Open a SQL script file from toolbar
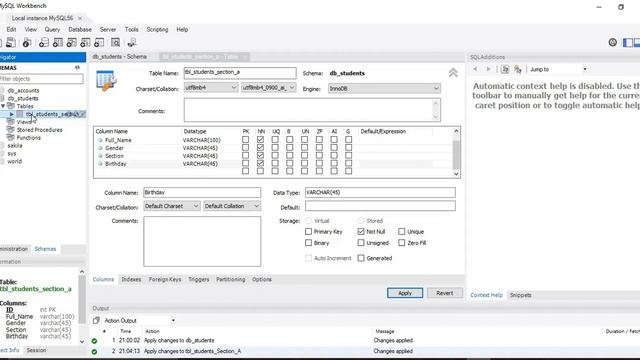This screenshot has width=640, height=360. pyautogui.click(x=11, y=42)
